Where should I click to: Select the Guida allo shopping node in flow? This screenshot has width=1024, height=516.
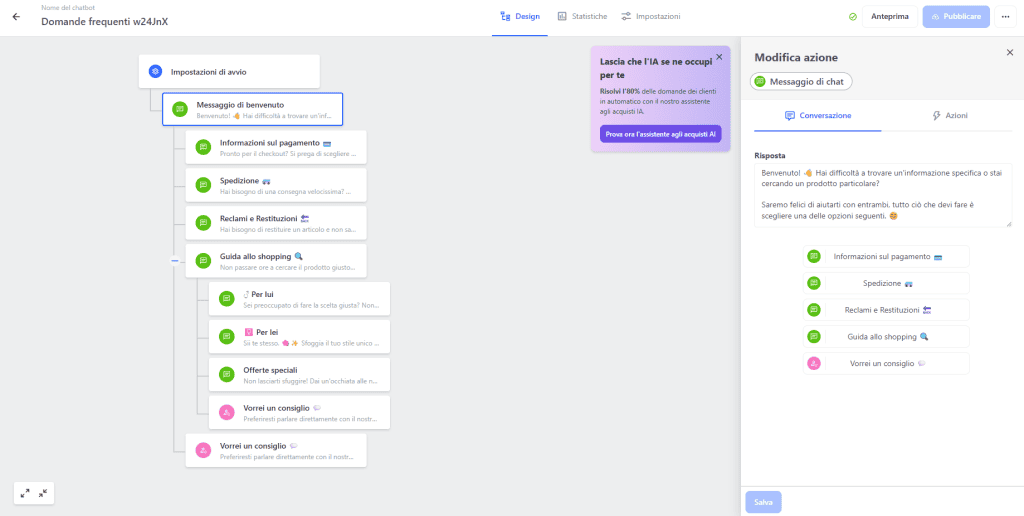[276, 261]
